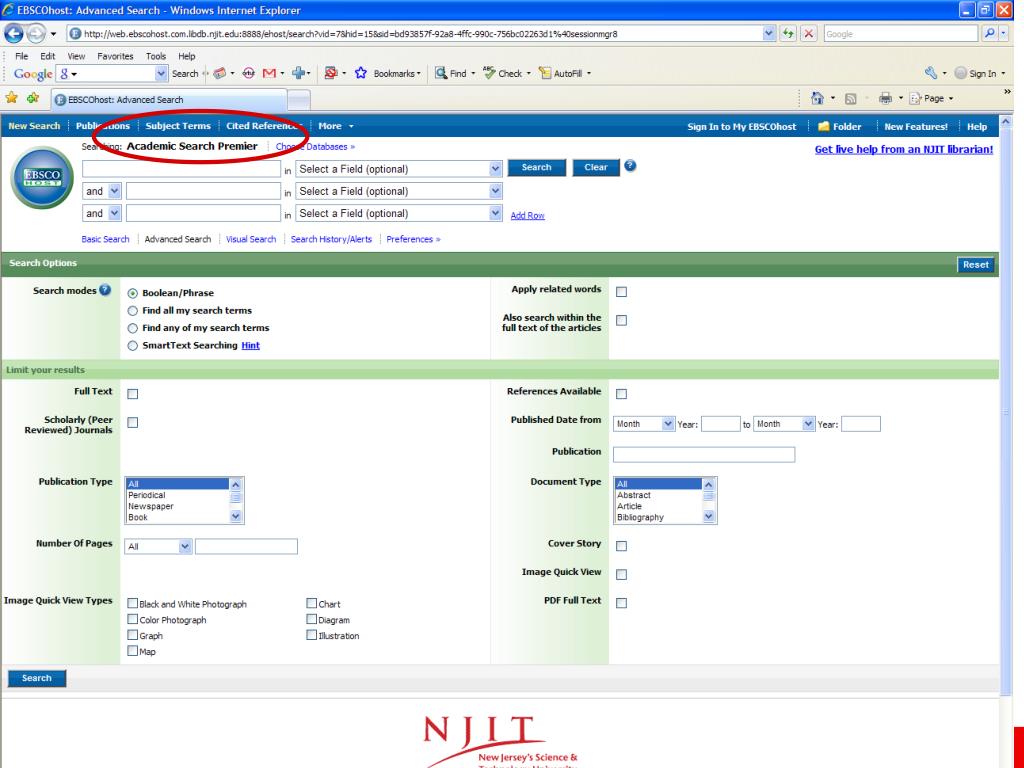Open the Gmail icon in Google toolbar

point(269,74)
